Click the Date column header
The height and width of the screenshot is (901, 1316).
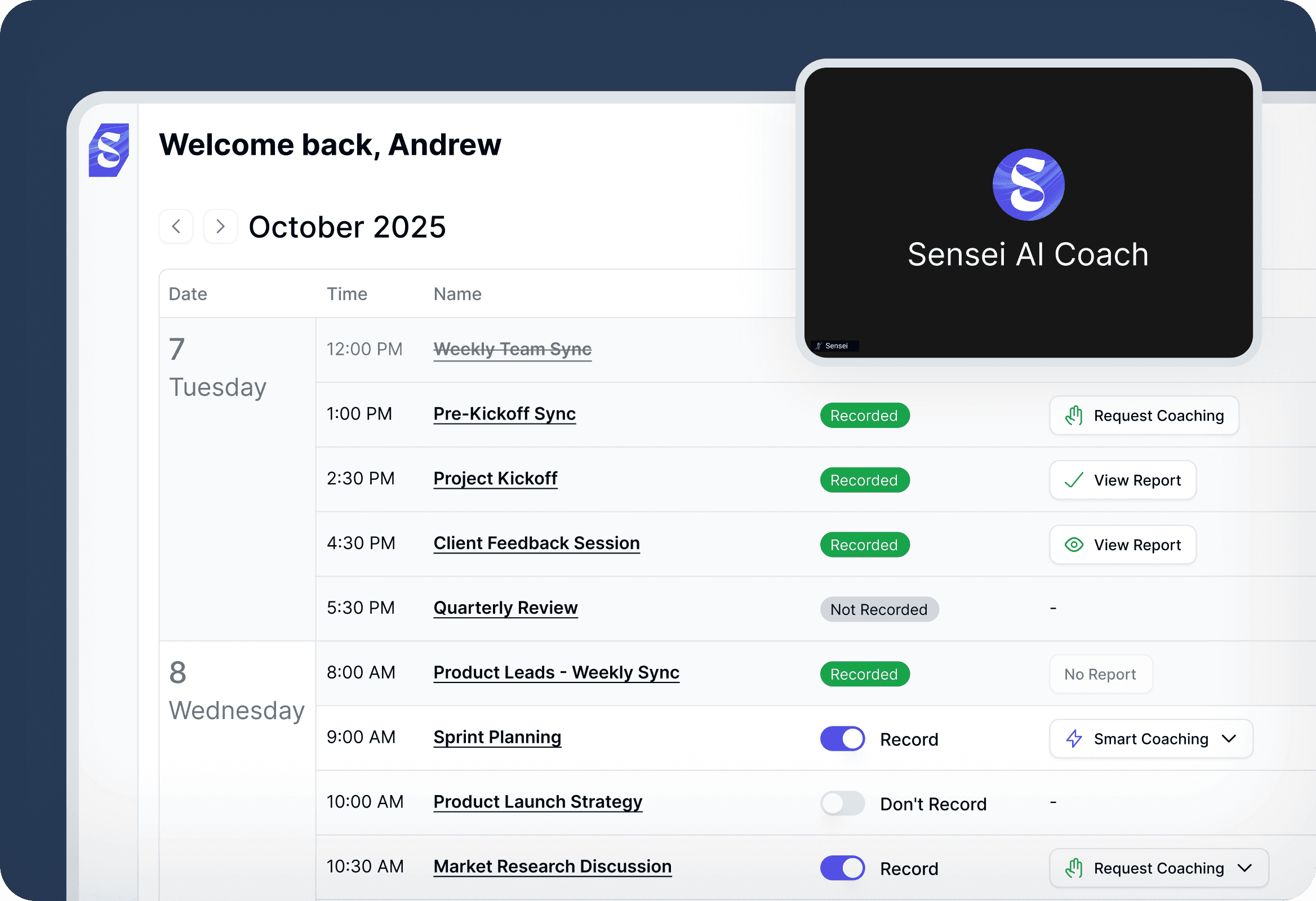(x=188, y=294)
